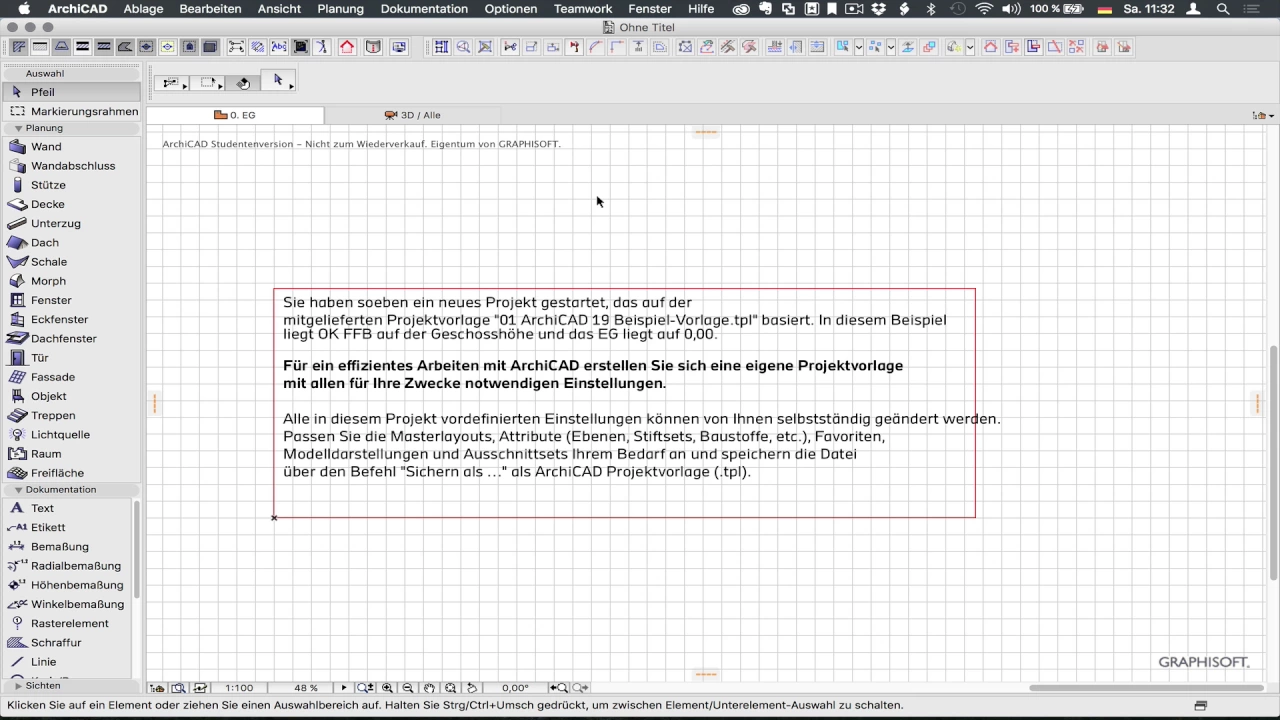Open the Dokumentation menu
This screenshot has width=1280, height=720.
point(424,9)
